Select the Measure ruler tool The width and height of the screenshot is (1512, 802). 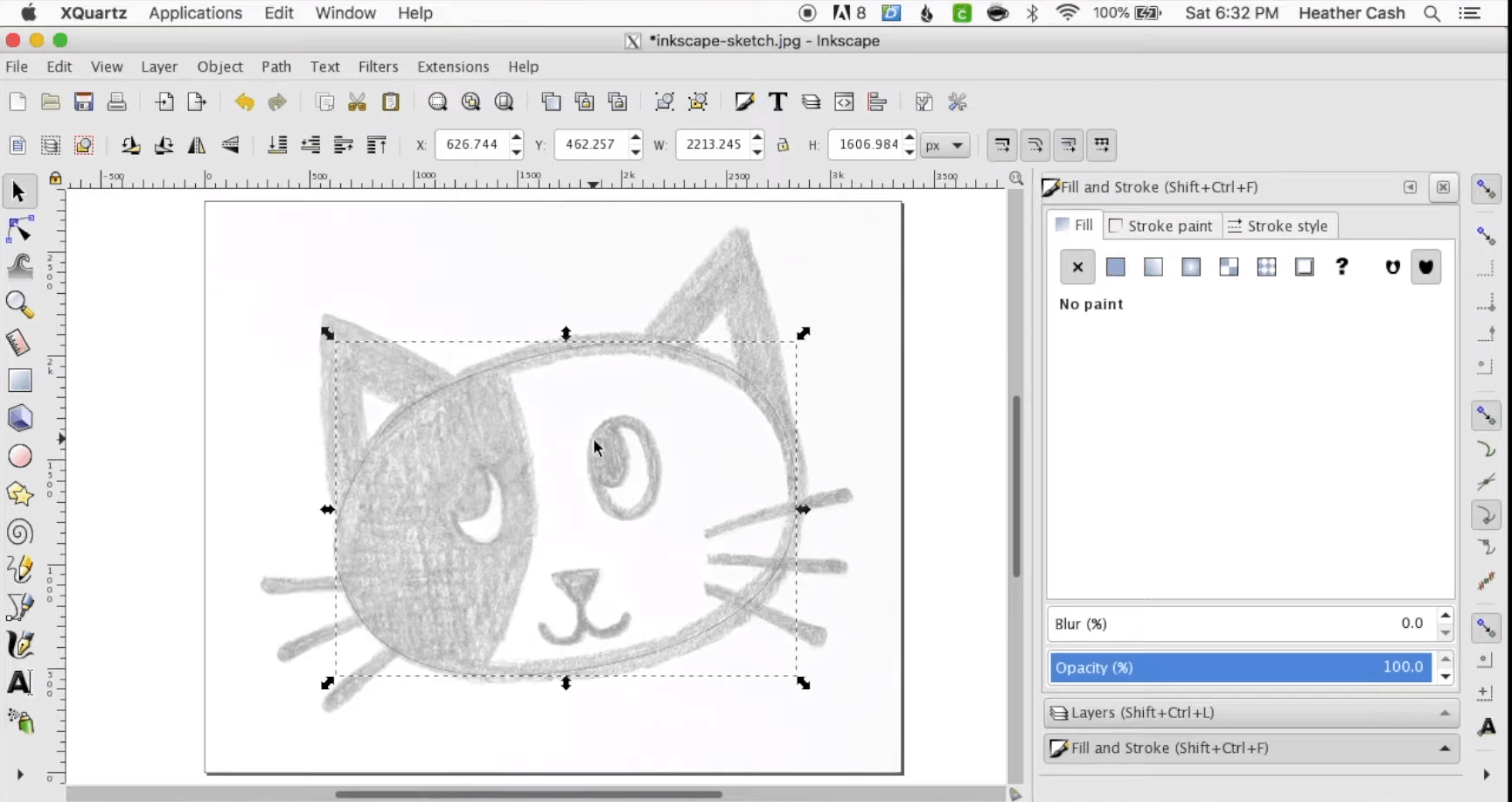[19, 342]
